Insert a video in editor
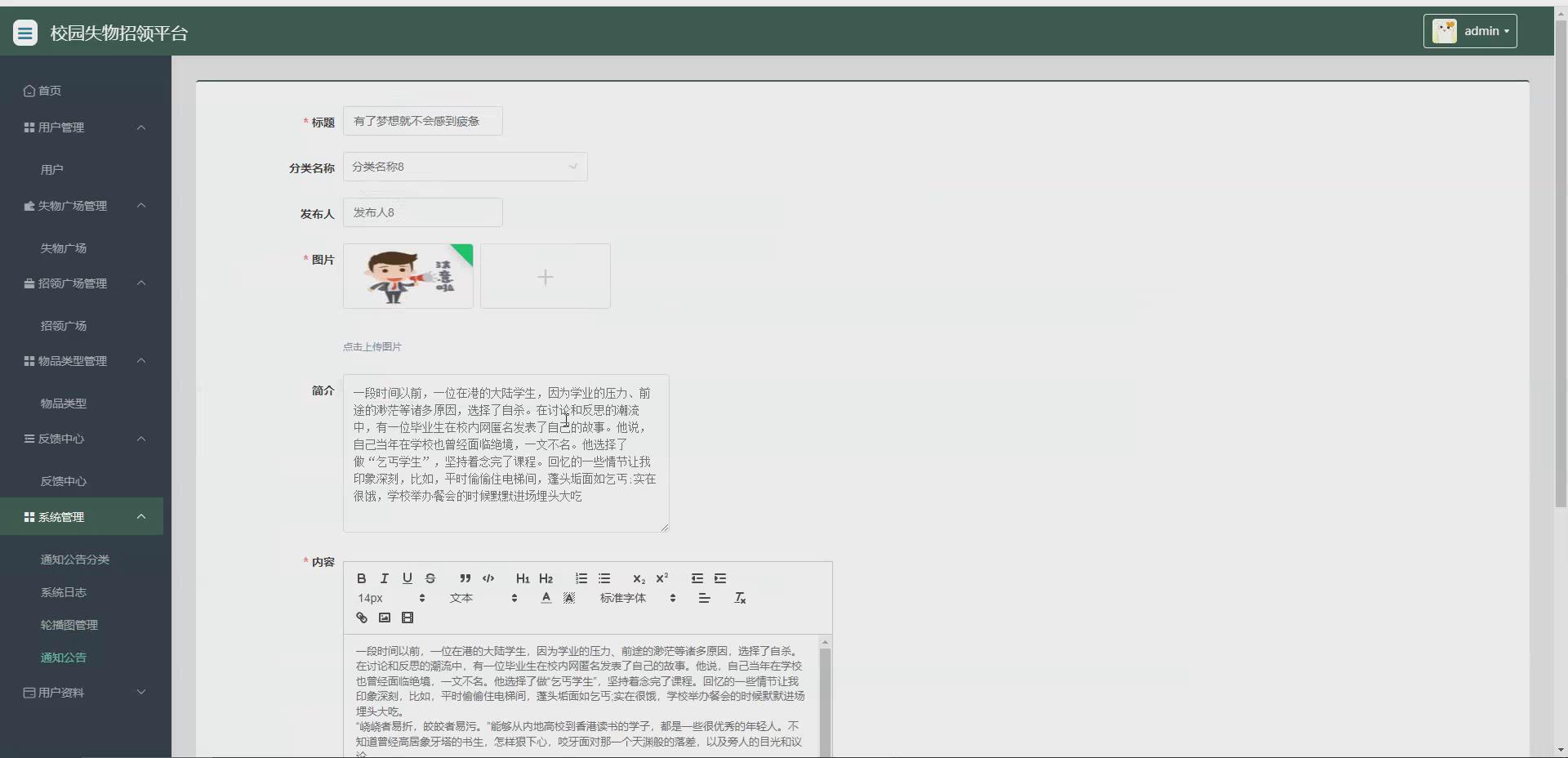The width and height of the screenshot is (1568, 758). [408, 618]
